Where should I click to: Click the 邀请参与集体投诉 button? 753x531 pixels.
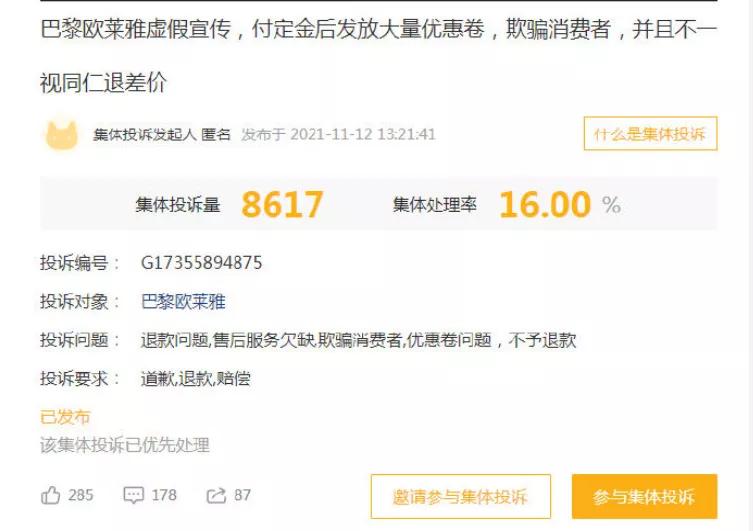pyautogui.click(x=461, y=496)
